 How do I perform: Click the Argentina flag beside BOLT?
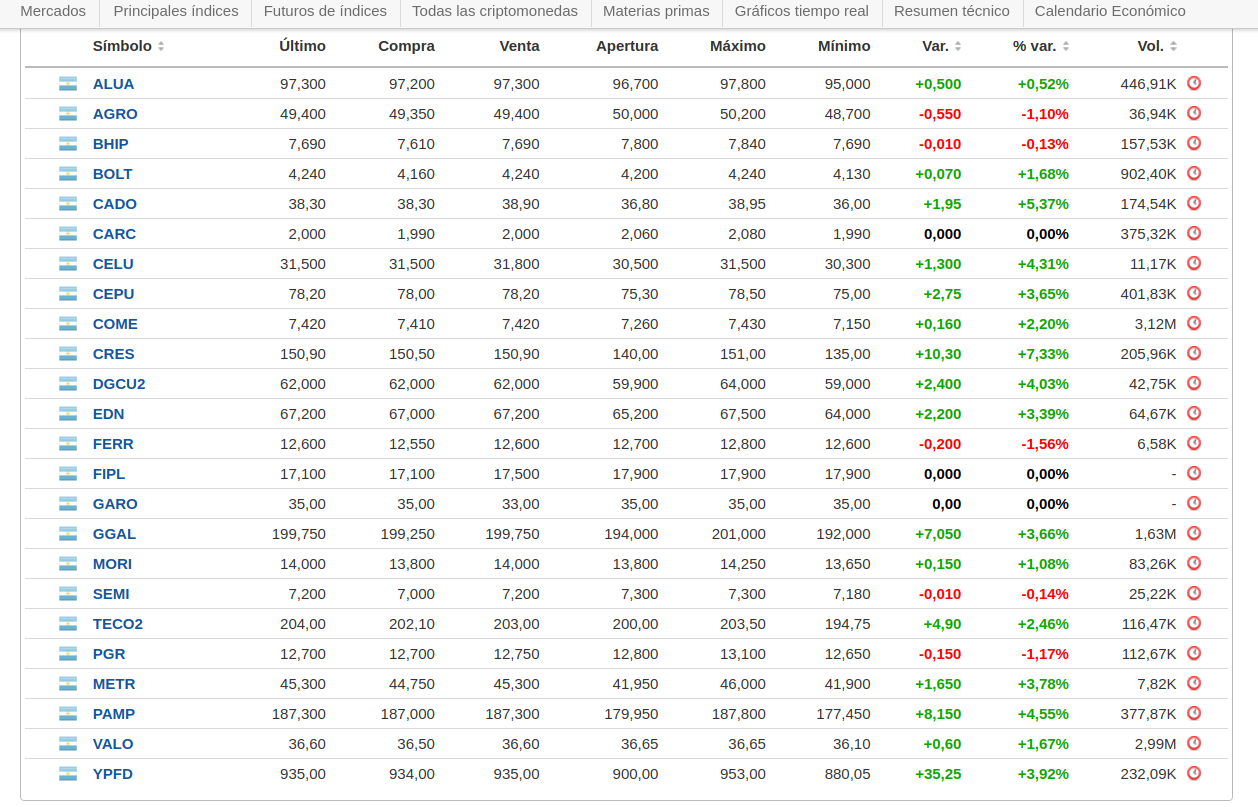pos(68,174)
